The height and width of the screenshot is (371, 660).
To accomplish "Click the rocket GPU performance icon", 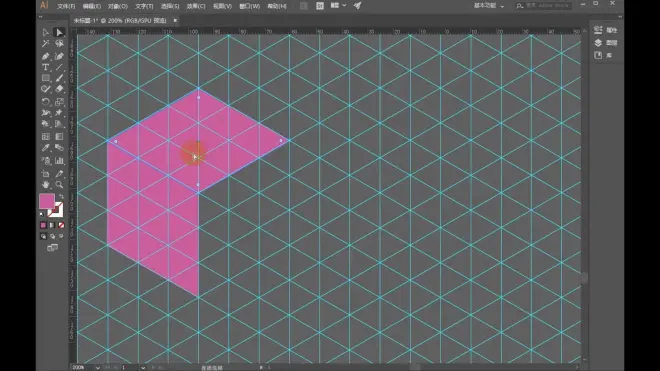I will 357,6.
